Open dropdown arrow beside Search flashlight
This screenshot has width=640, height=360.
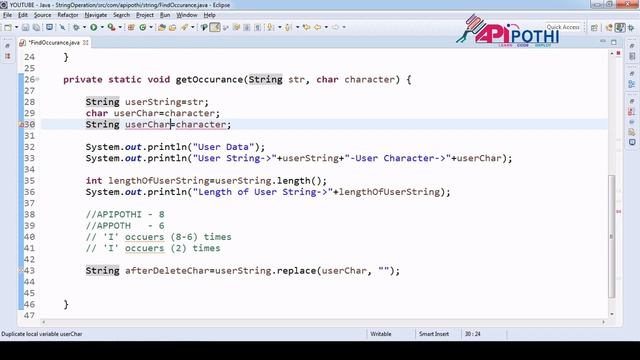click(x=193, y=27)
